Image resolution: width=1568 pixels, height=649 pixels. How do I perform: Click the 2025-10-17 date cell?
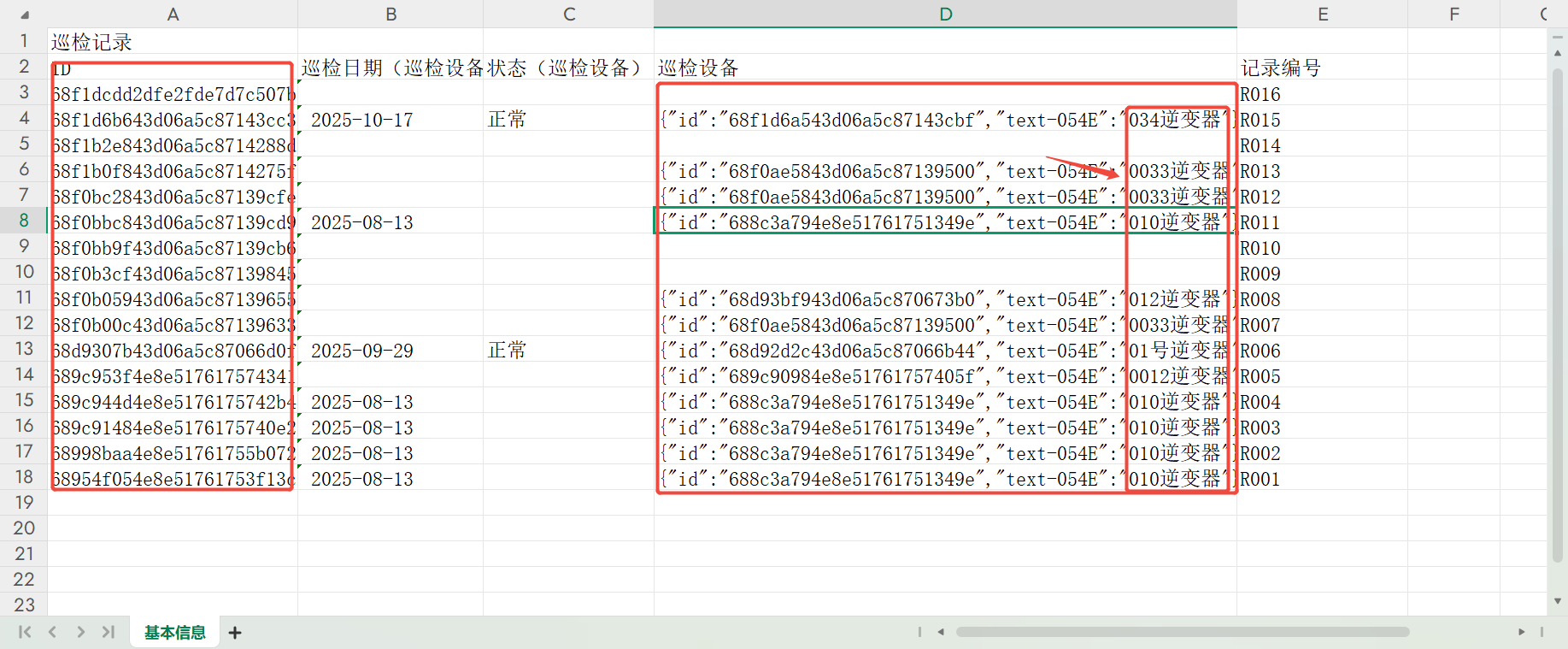390,120
